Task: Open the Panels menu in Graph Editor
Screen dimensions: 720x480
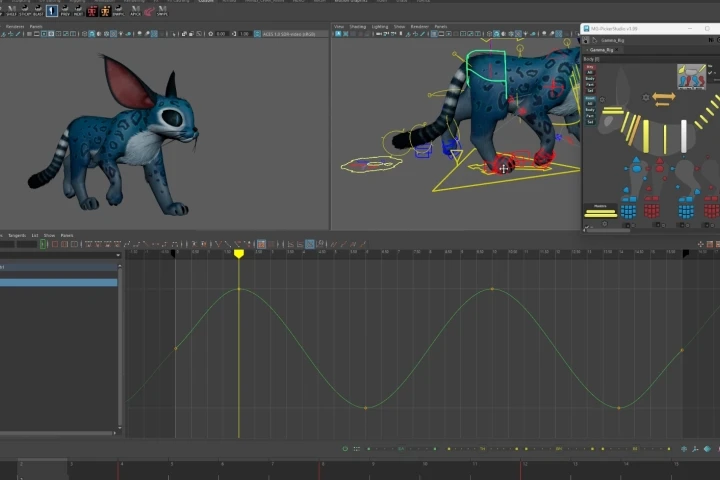Action: click(67, 235)
